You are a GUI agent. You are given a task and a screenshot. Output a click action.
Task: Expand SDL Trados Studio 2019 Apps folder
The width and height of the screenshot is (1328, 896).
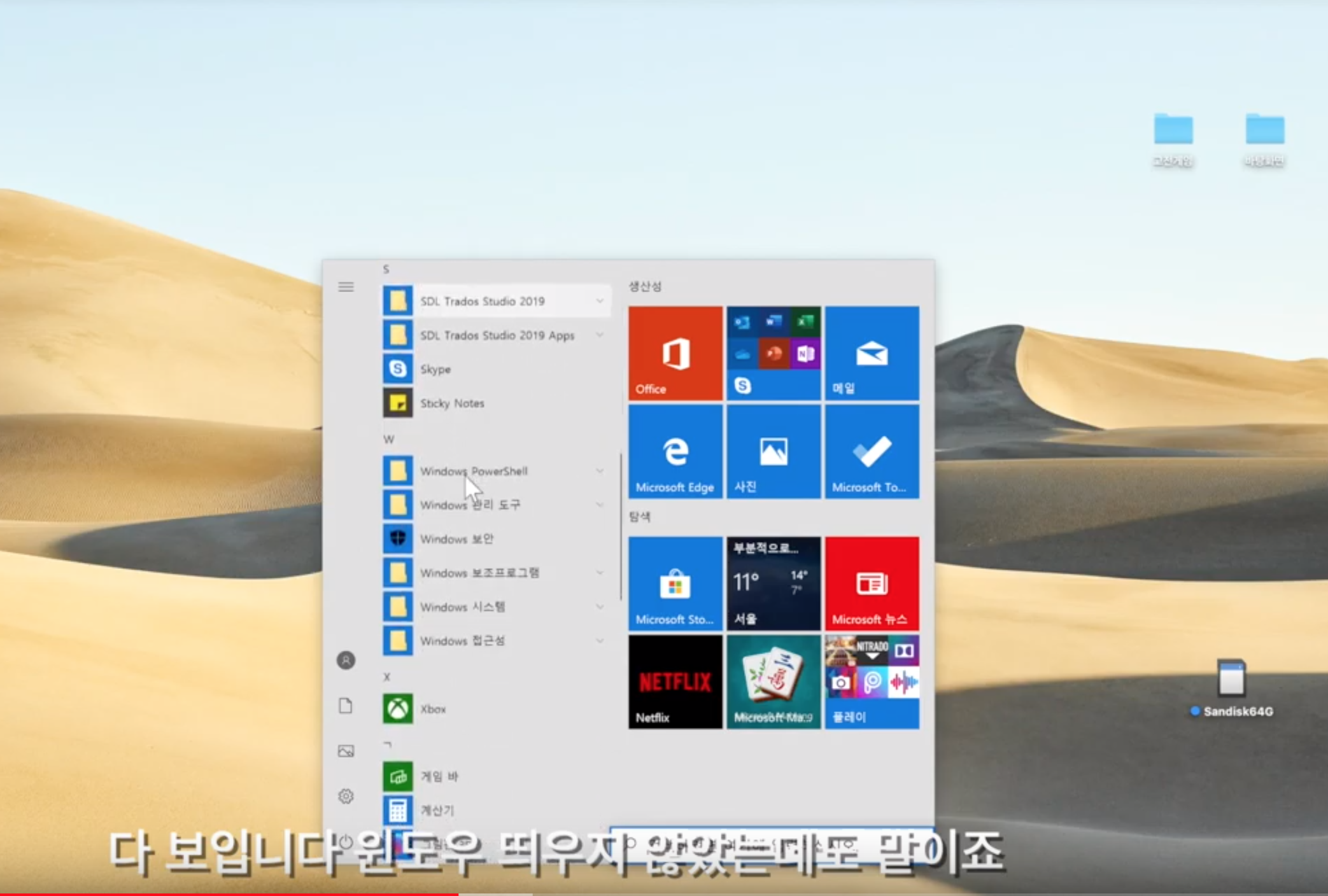point(495,335)
